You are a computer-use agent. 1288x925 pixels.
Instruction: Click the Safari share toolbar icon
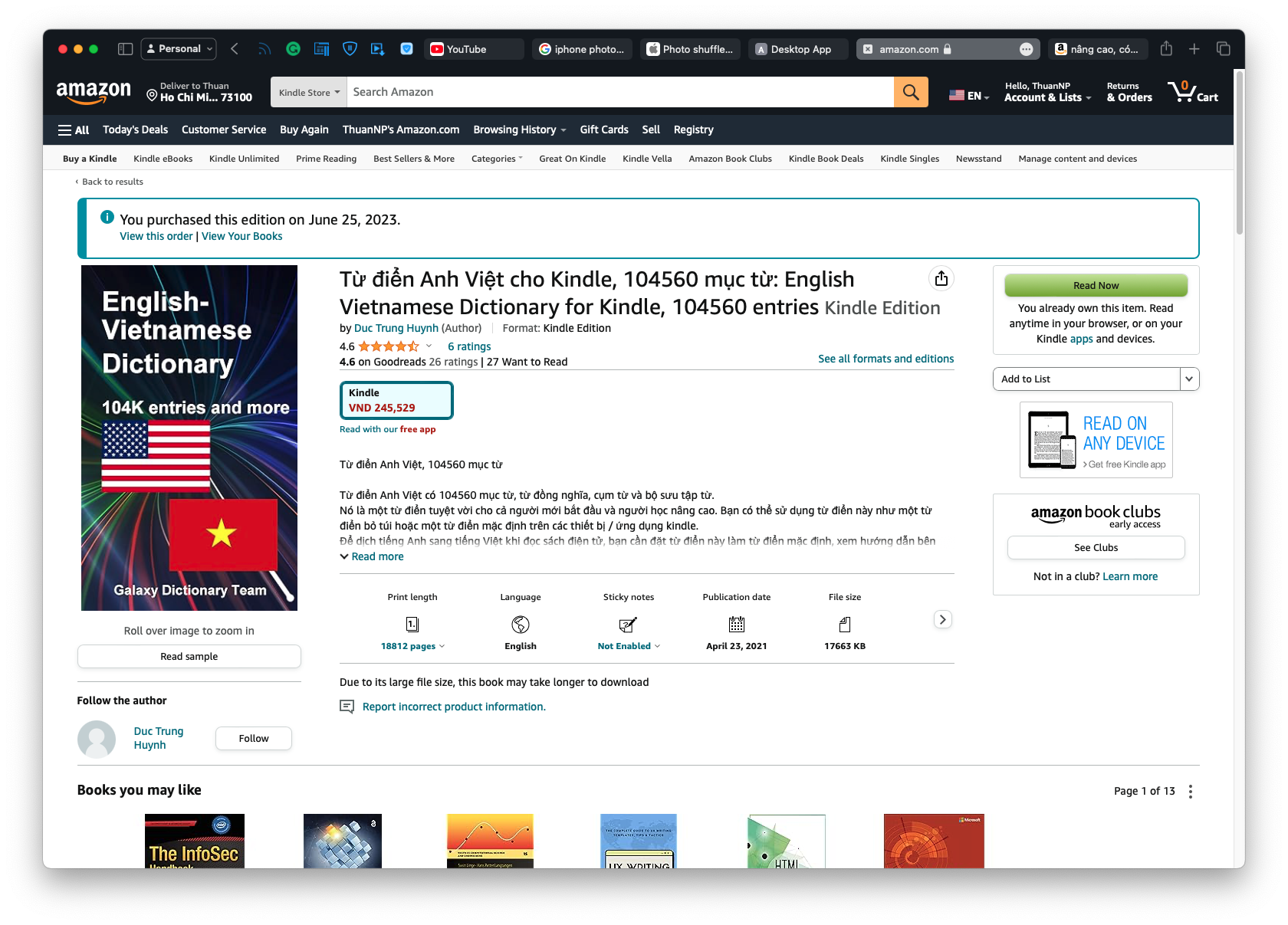pyautogui.click(x=1166, y=49)
